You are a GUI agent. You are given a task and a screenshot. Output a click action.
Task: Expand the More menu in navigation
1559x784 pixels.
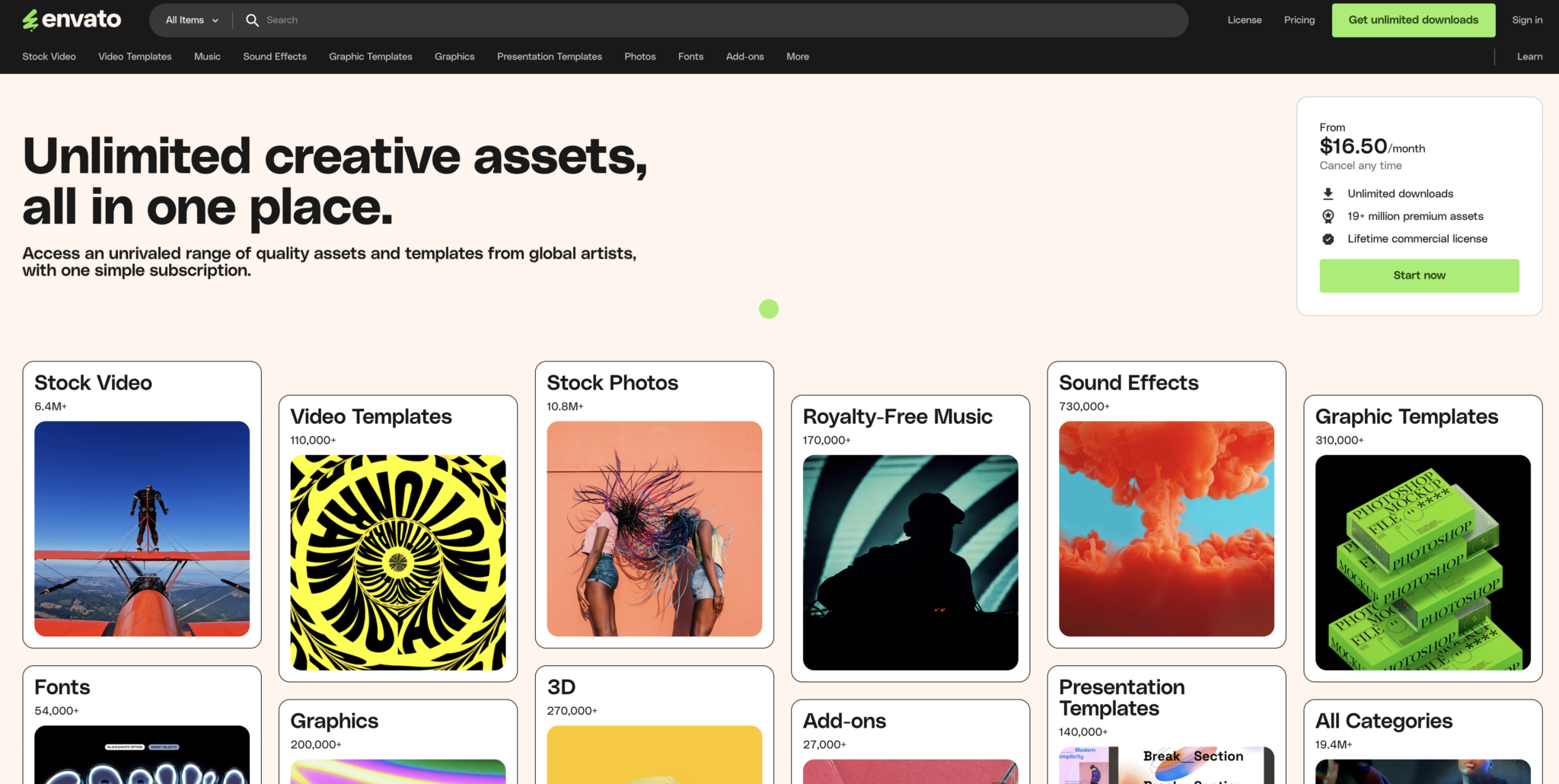[797, 57]
